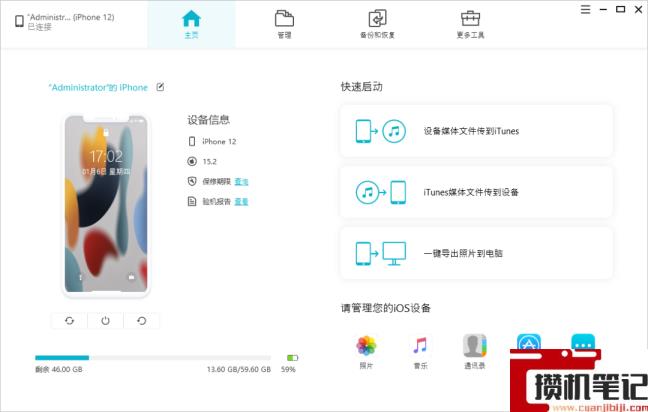This screenshot has width=648, height=412.
Task: Open the 备份和恢复 tab
Action: pos(377,24)
